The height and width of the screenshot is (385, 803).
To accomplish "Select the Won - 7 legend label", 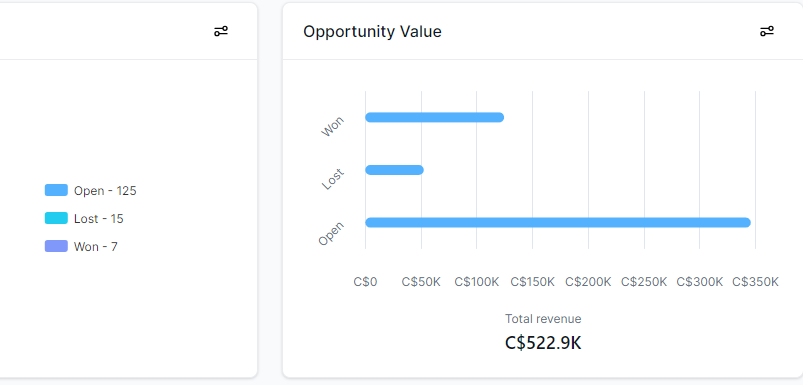I will click(x=96, y=247).
